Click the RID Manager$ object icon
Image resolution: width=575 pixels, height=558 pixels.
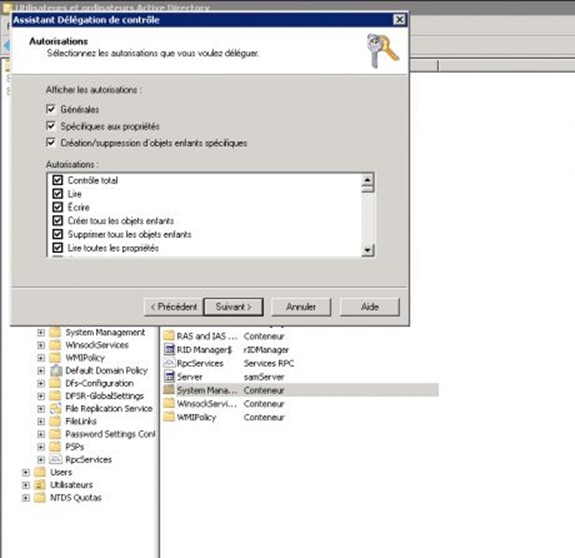[x=169, y=349]
